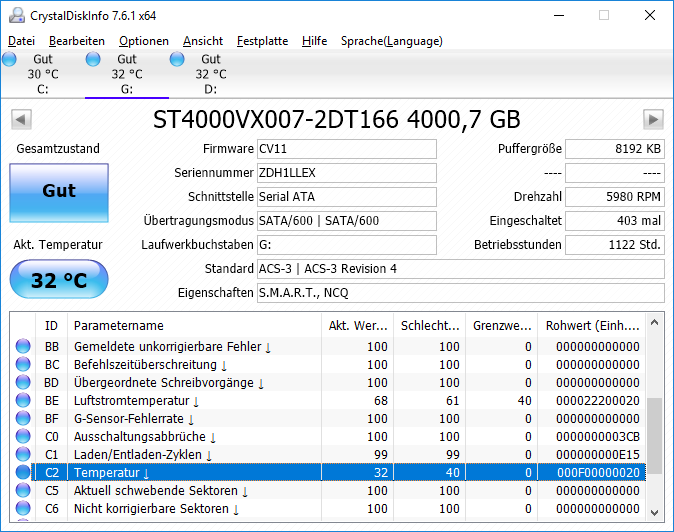Click the Firmware field CV11

click(x=347, y=149)
